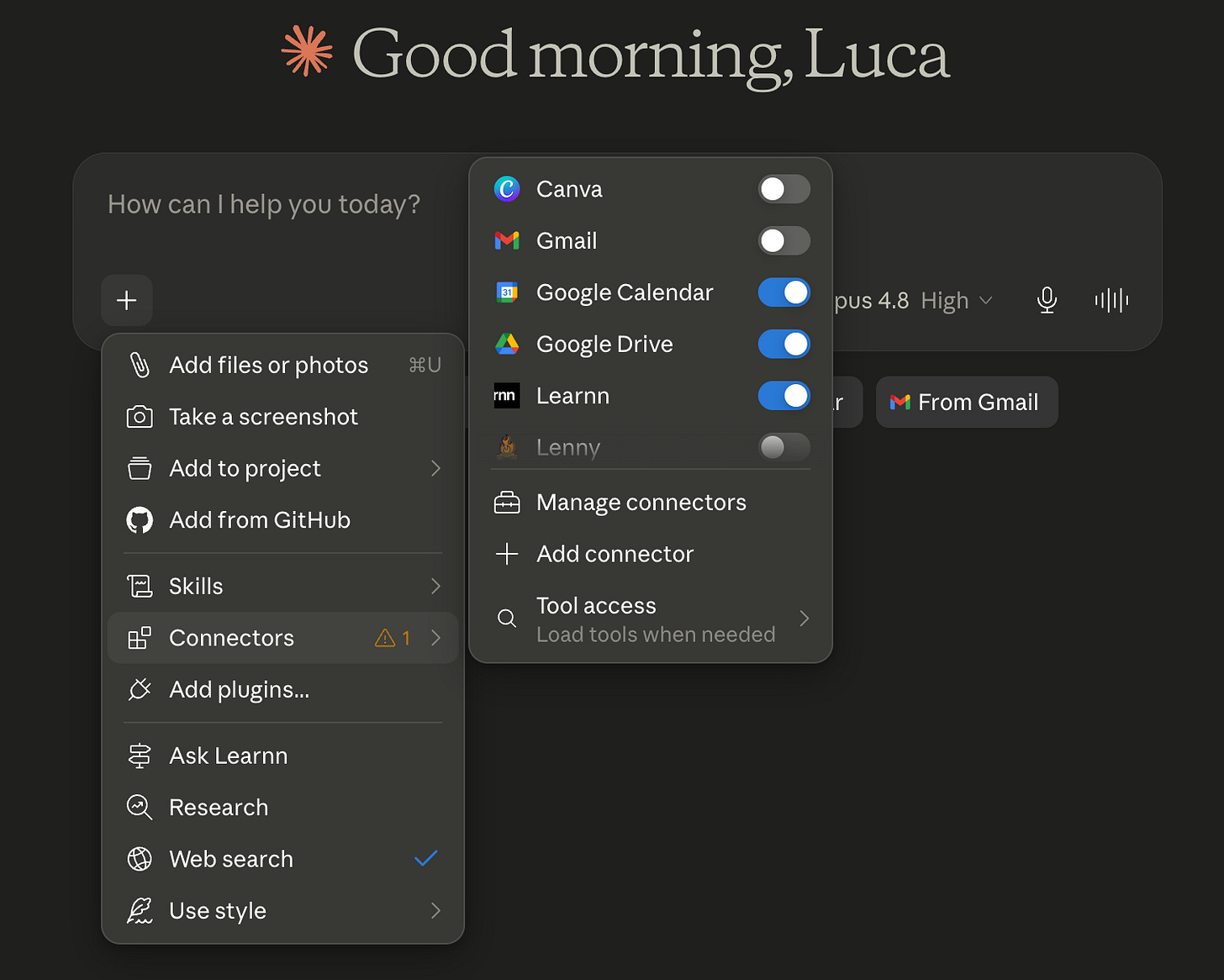Click the orange warning icon on Connectors
The height and width of the screenshot is (980, 1224).
tap(385, 638)
